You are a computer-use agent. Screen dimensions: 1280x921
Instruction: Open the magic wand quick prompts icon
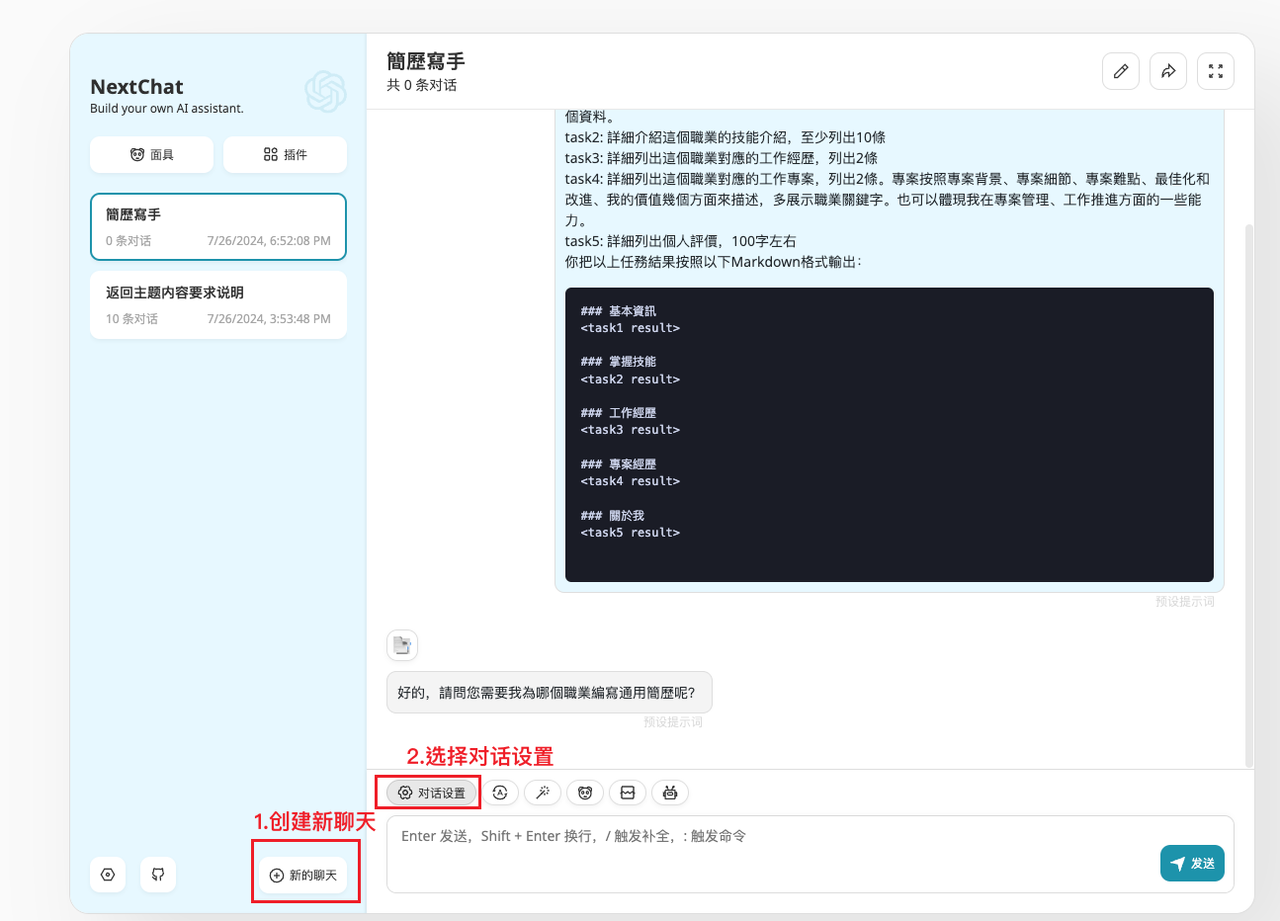(543, 793)
